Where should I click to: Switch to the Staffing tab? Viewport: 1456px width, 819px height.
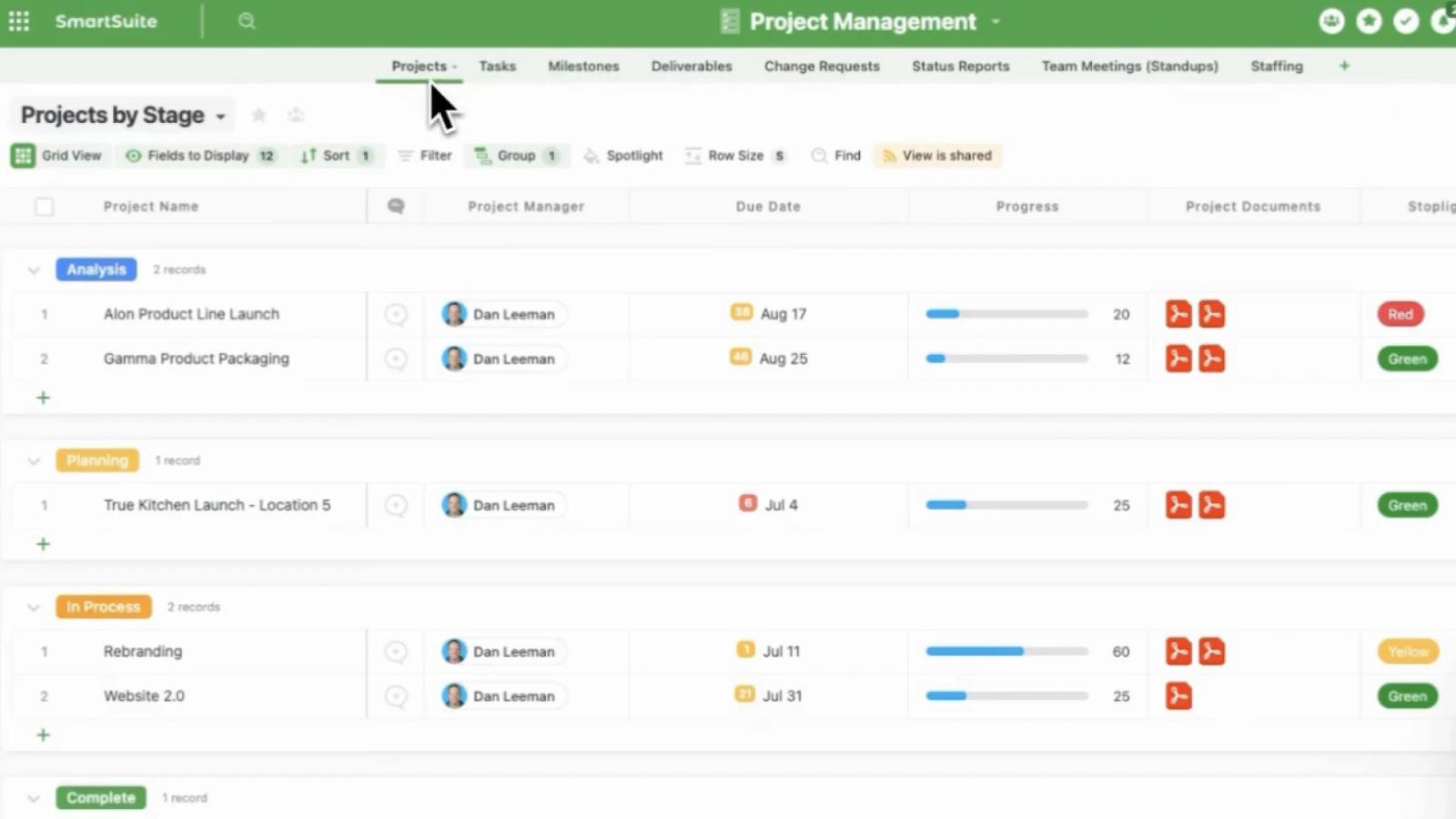pyautogui.click(x=1276, y=66)
